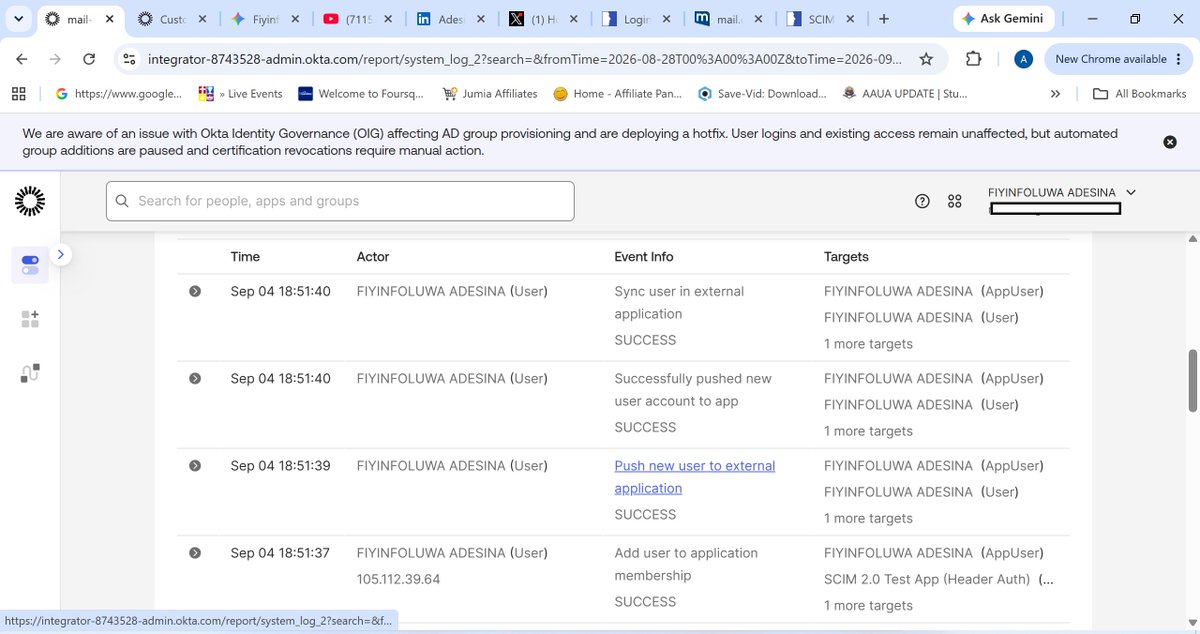1200x634 pixels.
Task: Expand the Push new user to external application row
Action: point(195,465)
